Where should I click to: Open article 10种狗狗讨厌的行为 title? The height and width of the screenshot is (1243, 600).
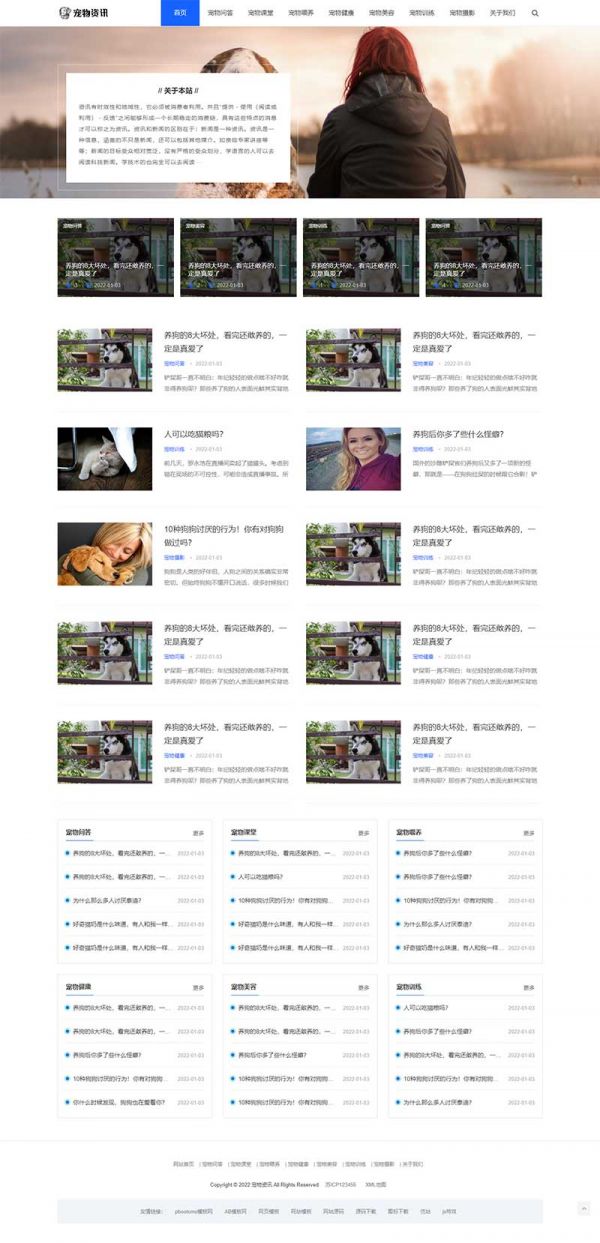pos(223,535)
